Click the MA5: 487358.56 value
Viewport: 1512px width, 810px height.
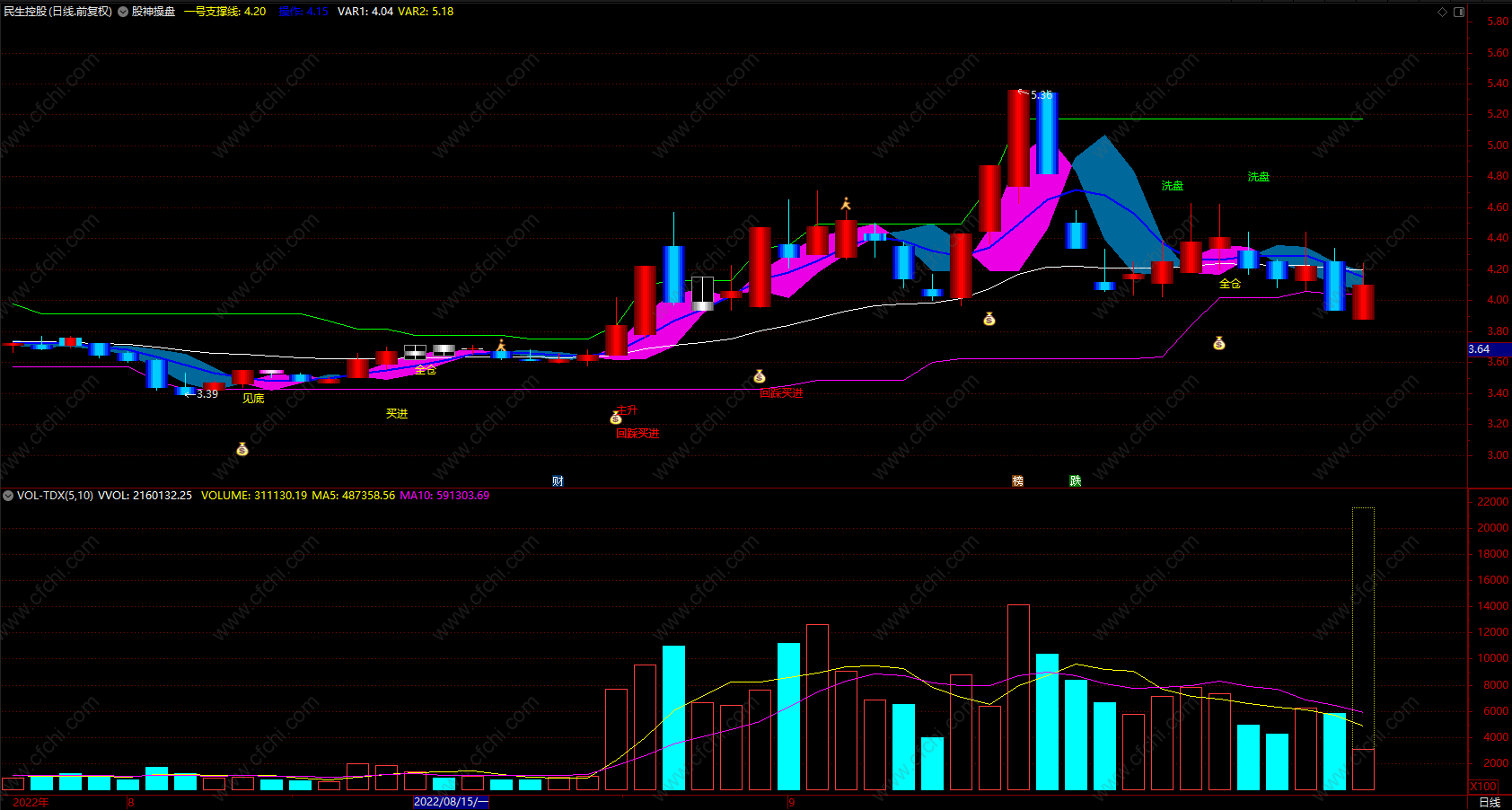click(353, 496)
